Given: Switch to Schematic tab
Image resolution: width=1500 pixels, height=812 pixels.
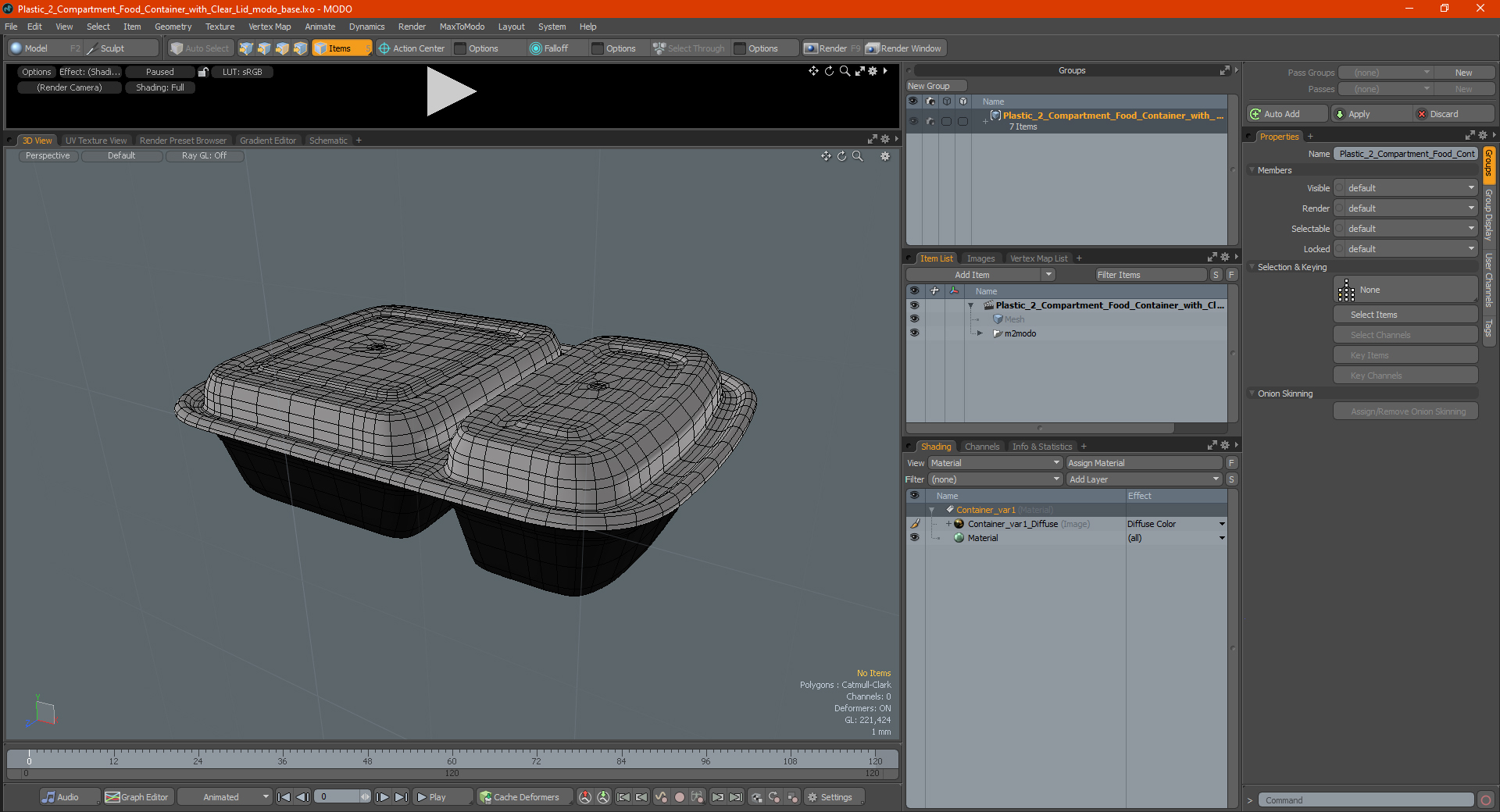Looking at the screenshot, I should tap(328, 141).
